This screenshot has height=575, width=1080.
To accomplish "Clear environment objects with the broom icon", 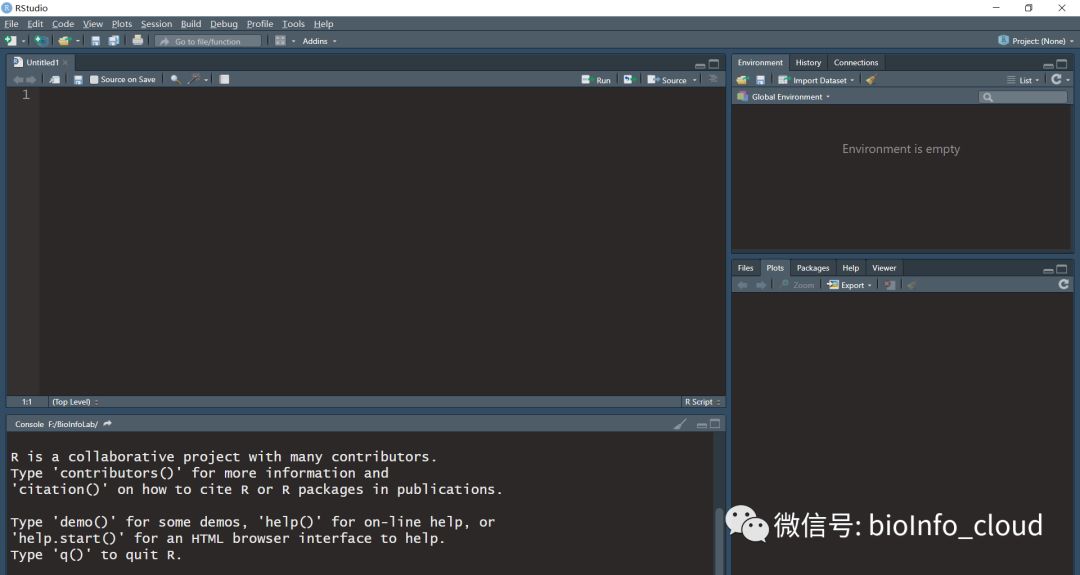I will pos(871,81).
